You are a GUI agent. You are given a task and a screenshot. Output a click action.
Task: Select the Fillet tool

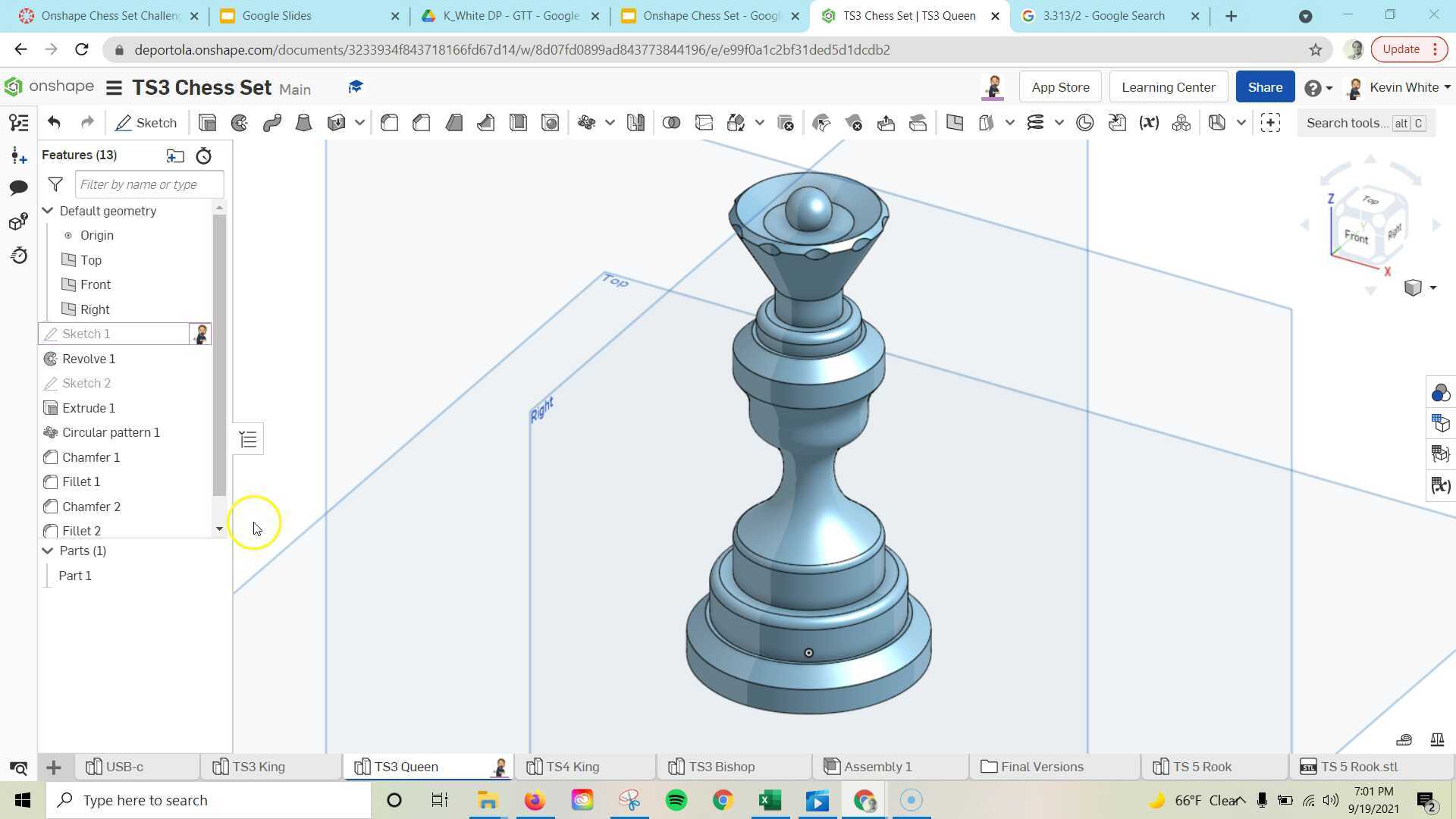click(x=389, y=122)
